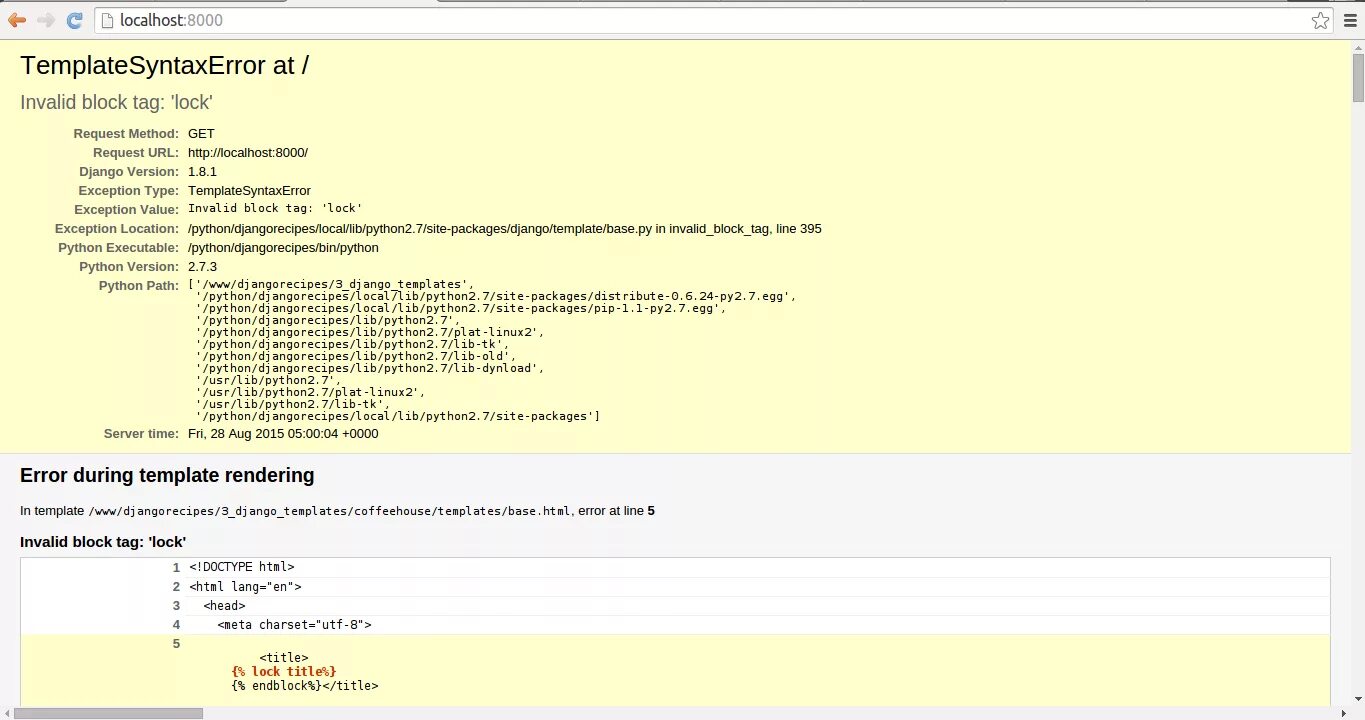
Task: Click the Server time value
Action: point(283,434)
